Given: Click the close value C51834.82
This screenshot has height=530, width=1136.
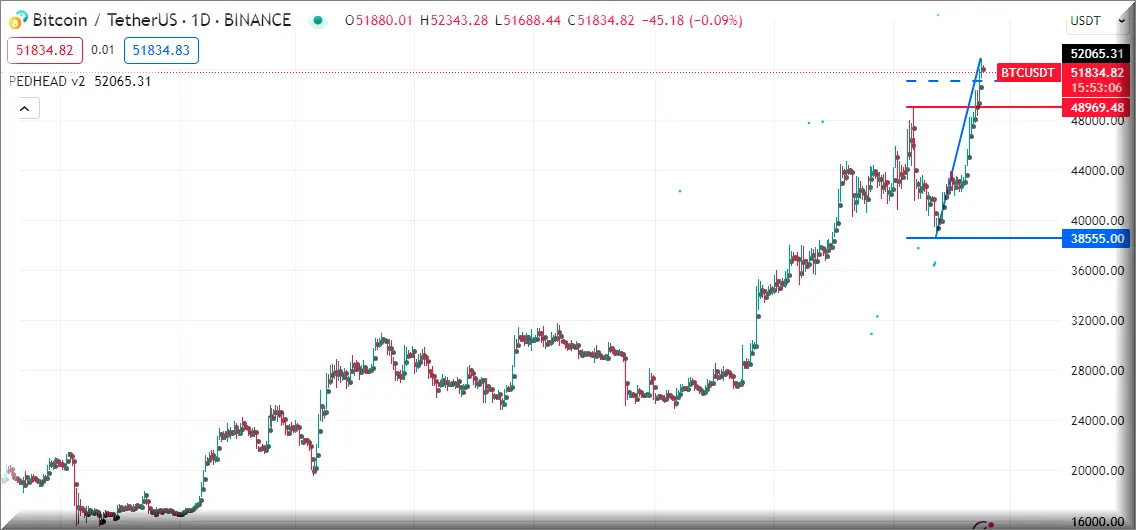Looking at the screenshot, I should click(x=600, y=21).
